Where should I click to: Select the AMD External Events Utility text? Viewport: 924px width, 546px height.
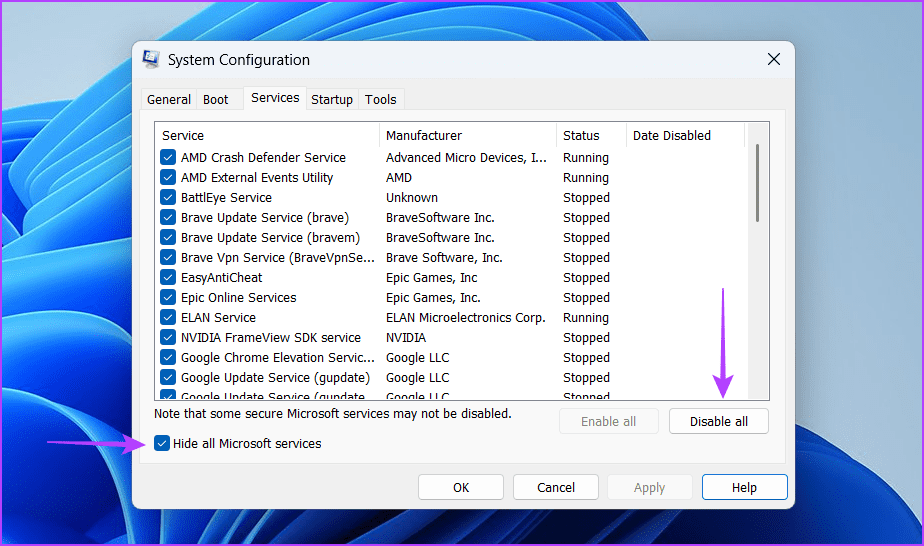click(257, 177)
